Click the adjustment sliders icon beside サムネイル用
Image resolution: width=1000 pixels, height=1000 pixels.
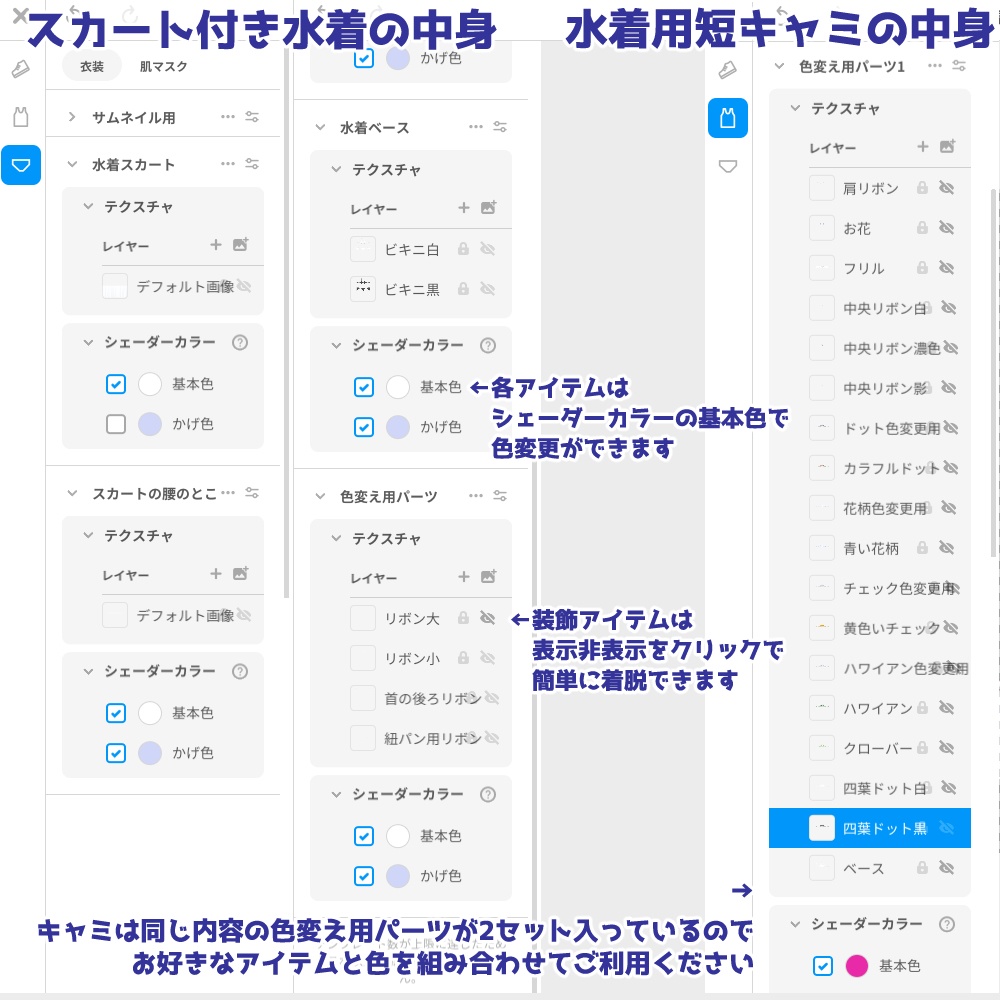point(253,115)
